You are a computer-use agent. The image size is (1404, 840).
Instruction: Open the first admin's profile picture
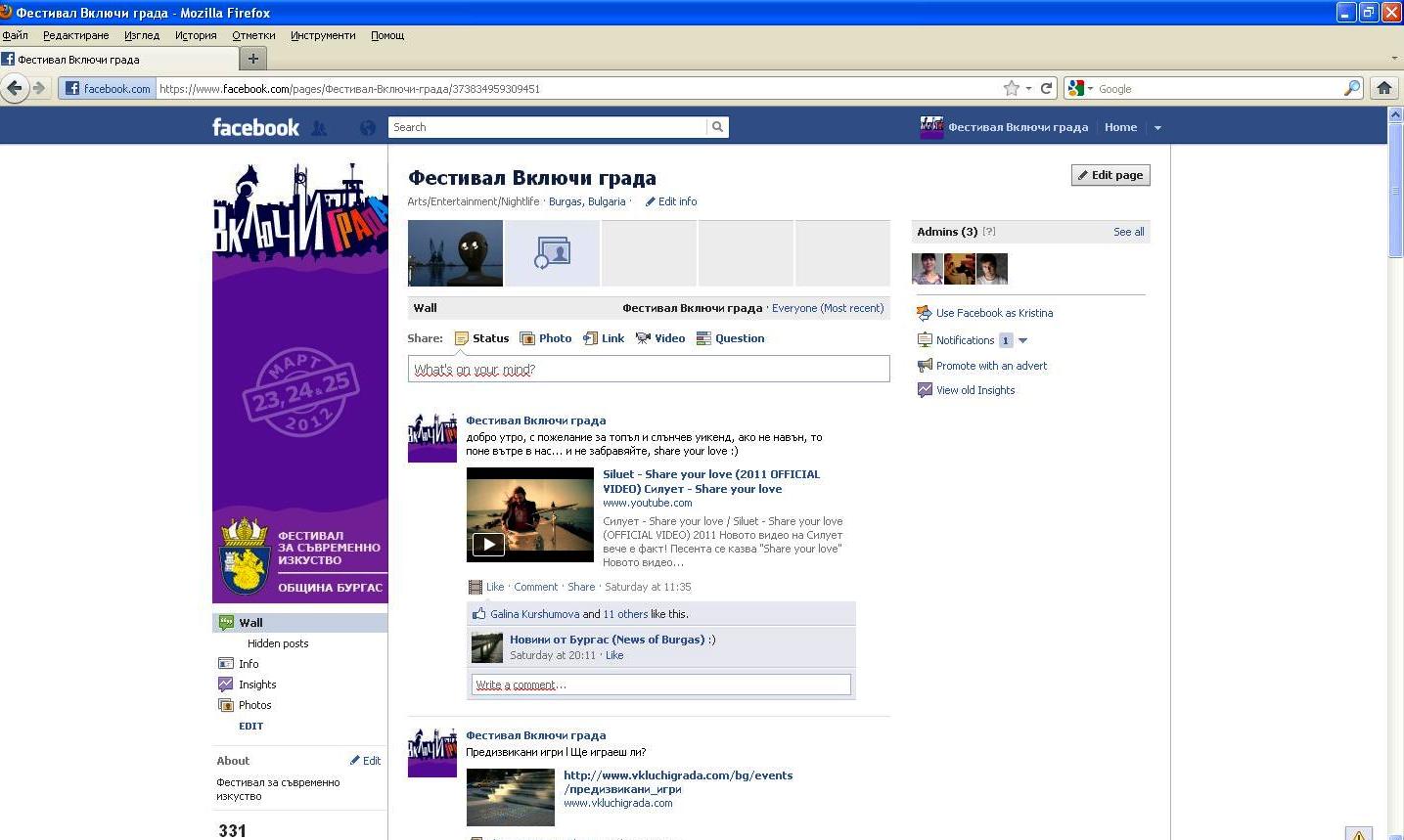pyautogui.click(x=928, y=269)
